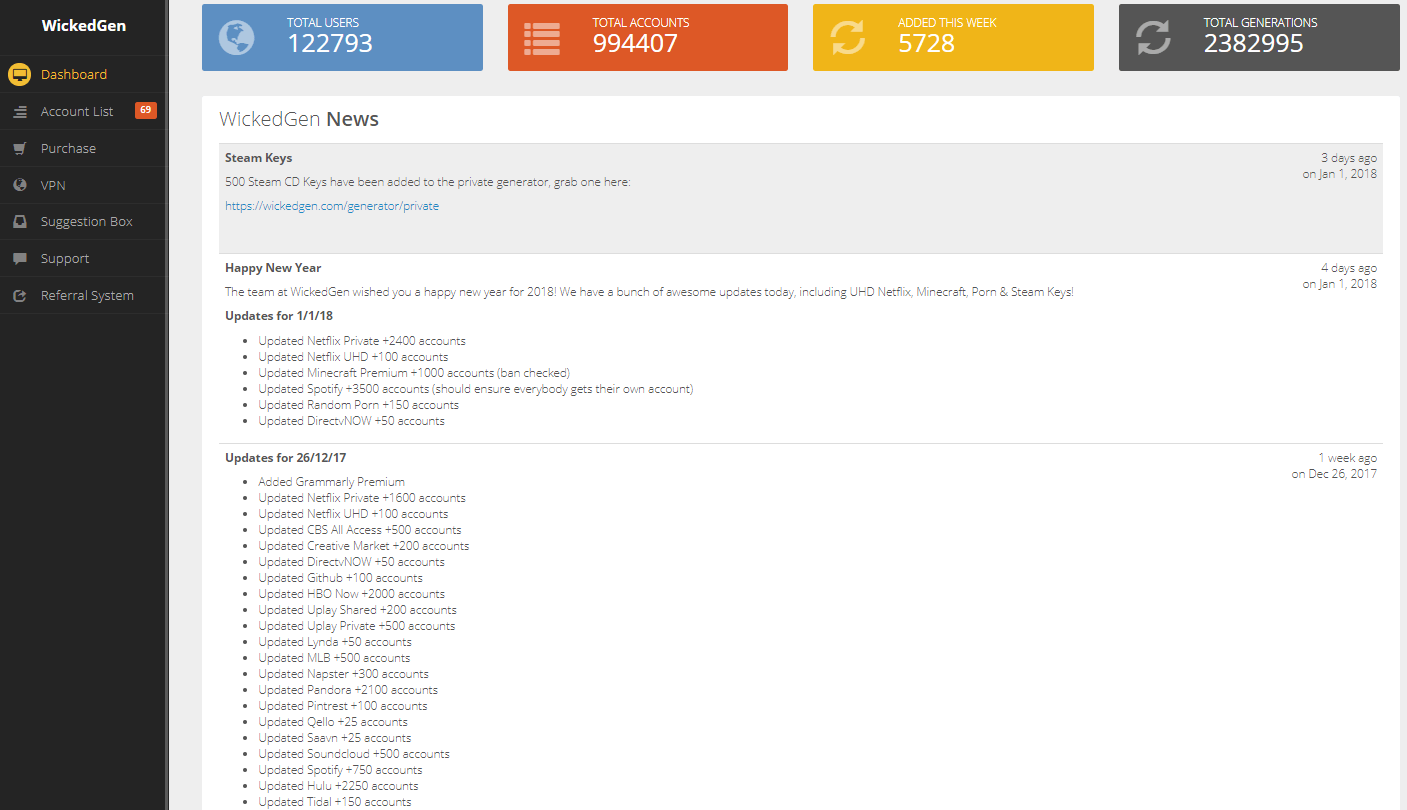Click 'Updated Netflix Private +1600 accounts' line
The image size is (1407, 810).
pyautogui.click(x=362, y=498)
